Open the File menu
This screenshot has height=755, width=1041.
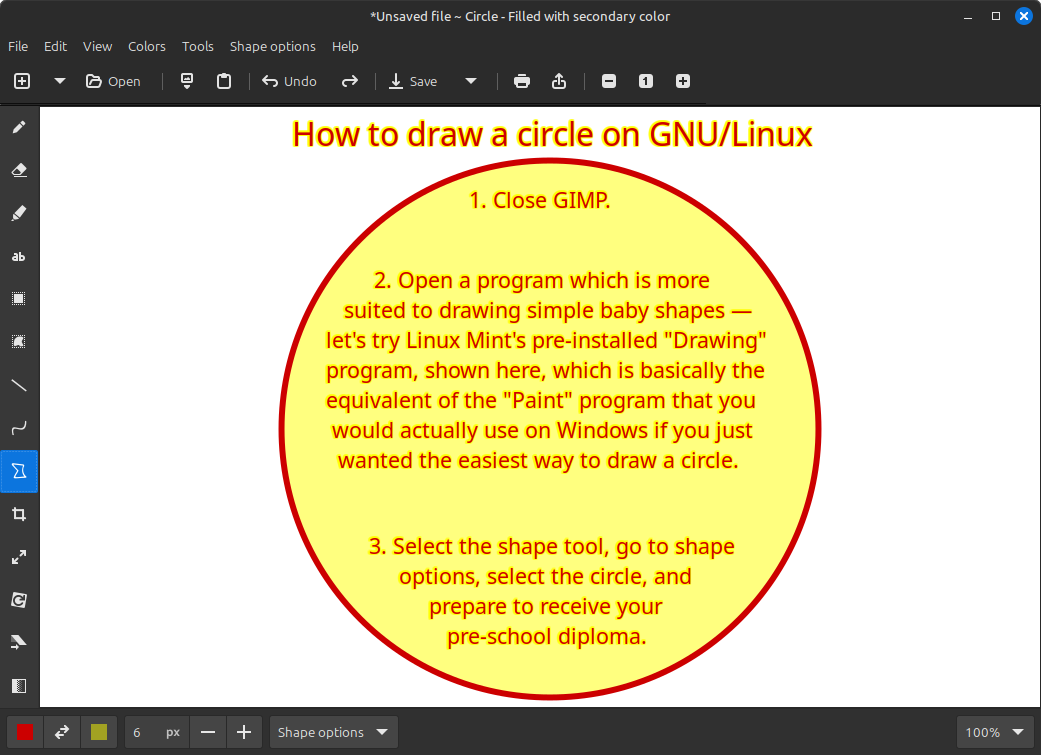pos(18,46)
